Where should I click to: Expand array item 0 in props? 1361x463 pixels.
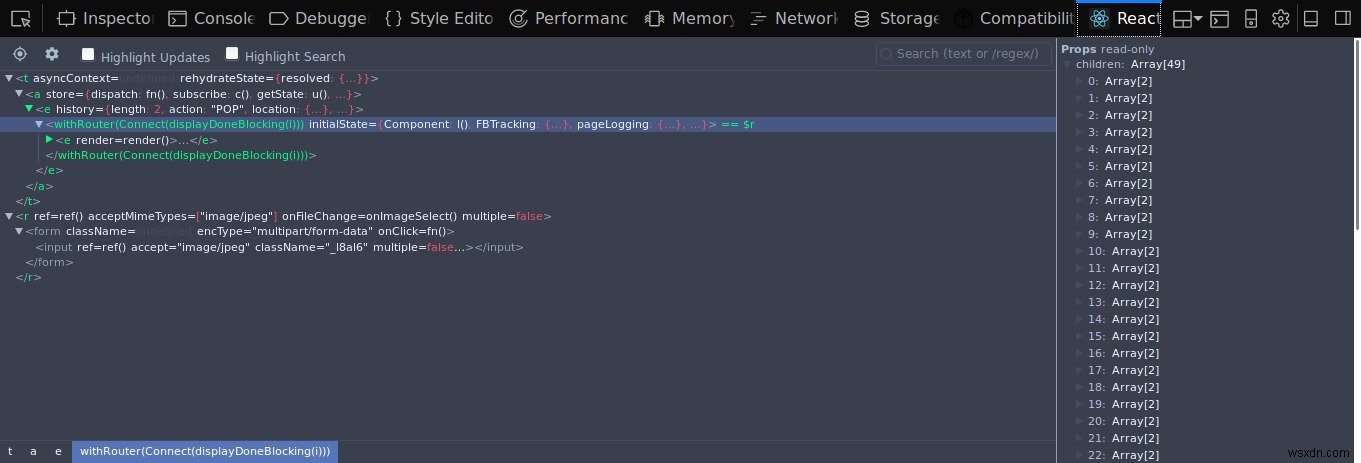pyautogui.click(x=1079, y=81)
